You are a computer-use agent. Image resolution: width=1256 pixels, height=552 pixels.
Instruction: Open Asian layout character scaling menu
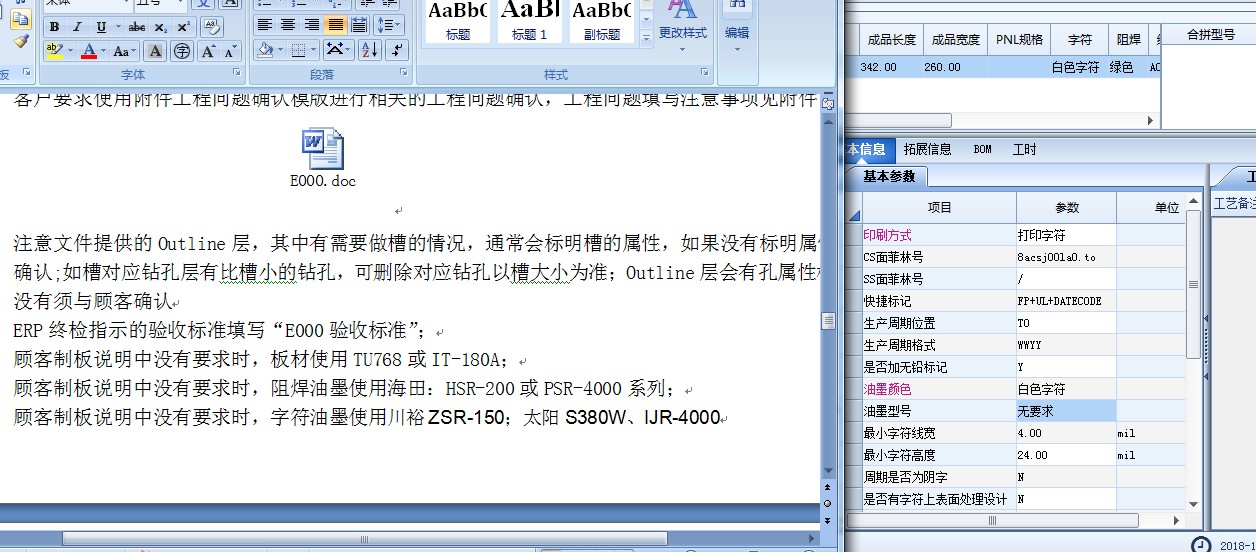338,49
